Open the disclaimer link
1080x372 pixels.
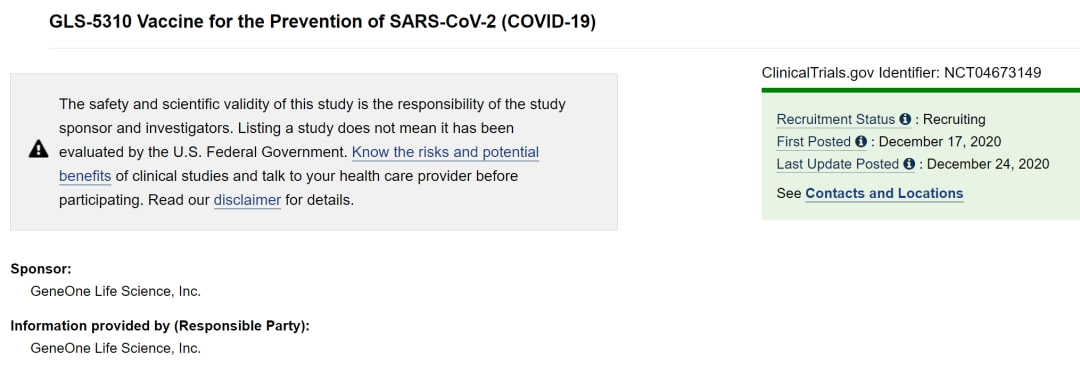[x=247, y=200]
